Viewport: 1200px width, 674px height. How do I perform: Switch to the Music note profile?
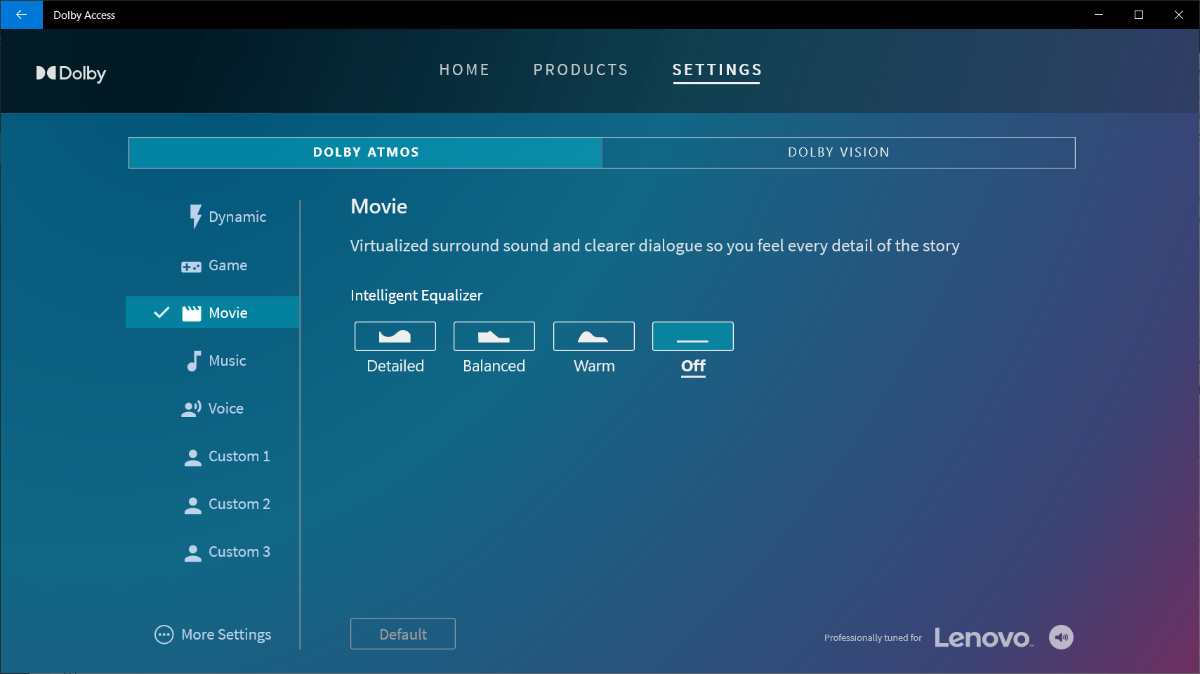[x=193, y=361]
